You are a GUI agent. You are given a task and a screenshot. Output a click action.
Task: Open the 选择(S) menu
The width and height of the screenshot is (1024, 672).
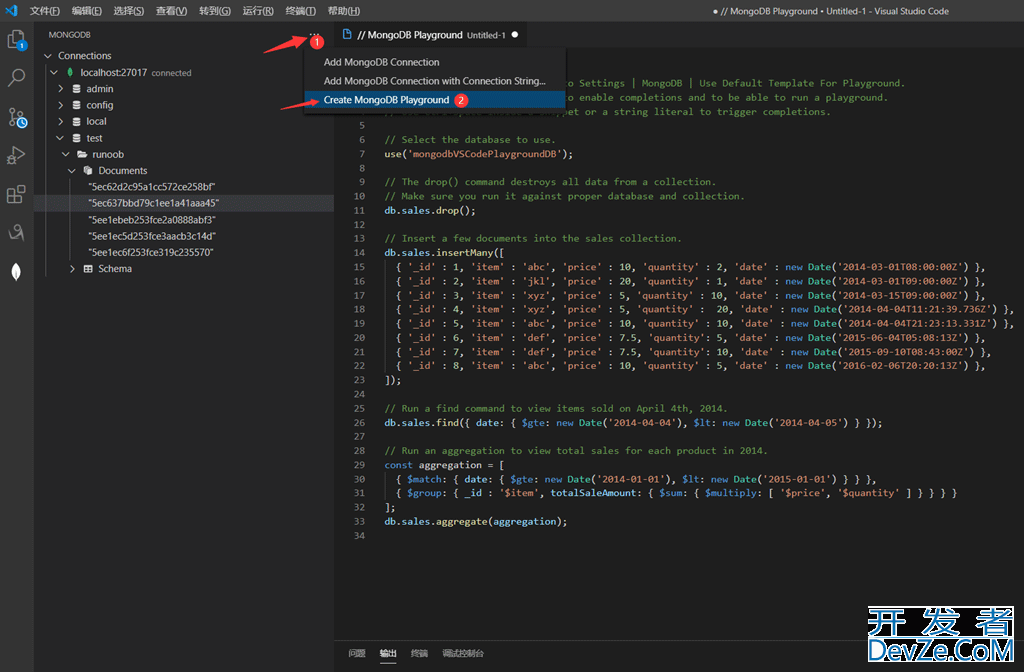tap(129, 11)
